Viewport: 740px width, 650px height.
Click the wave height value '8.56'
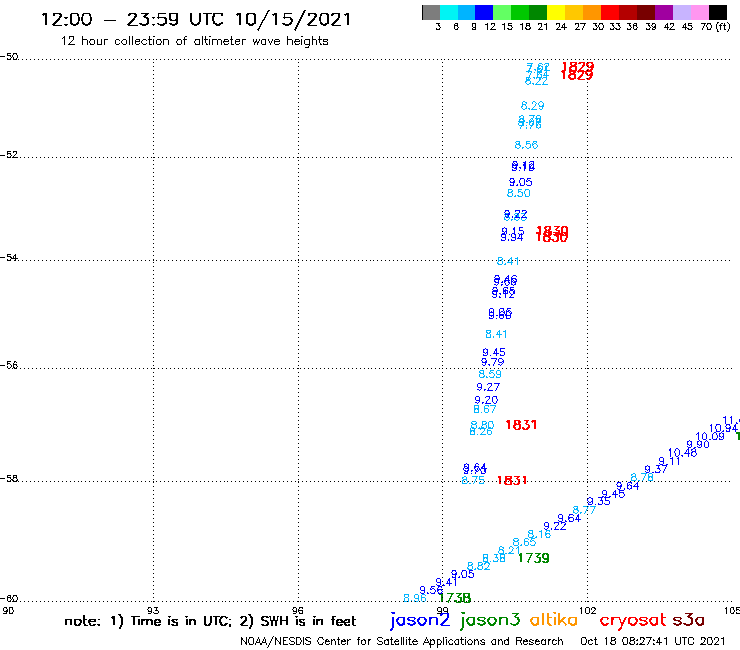click(526, 145)
